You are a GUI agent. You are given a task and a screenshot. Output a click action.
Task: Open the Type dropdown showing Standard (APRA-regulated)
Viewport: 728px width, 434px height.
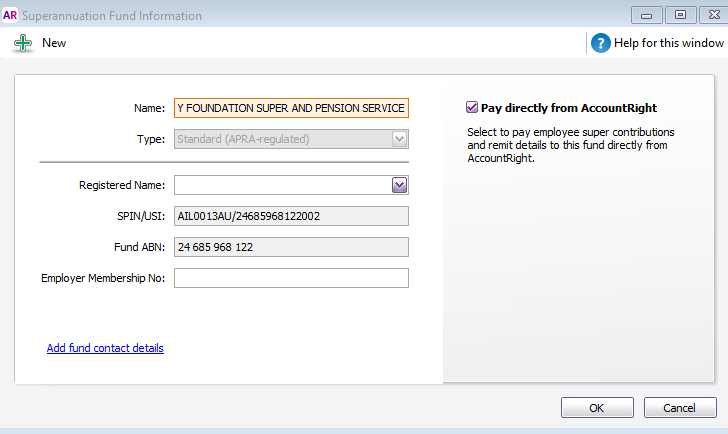291,139
